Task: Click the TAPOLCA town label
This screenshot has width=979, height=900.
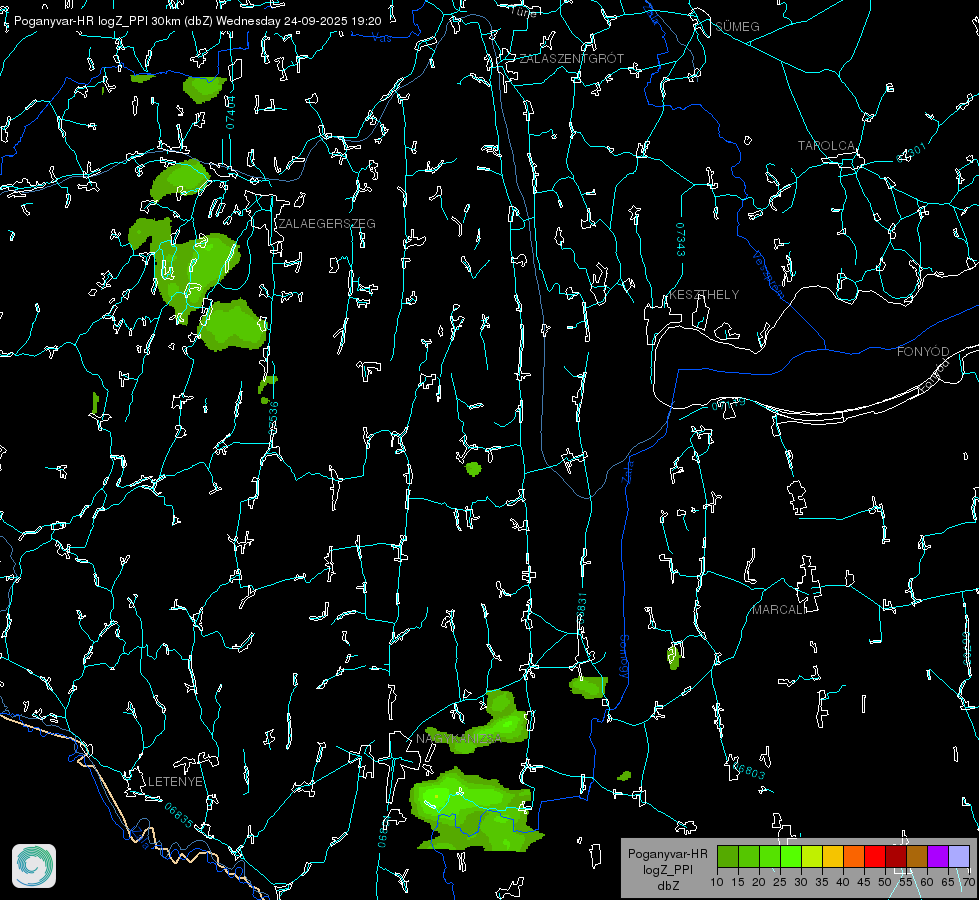Action: pos(826,146)
